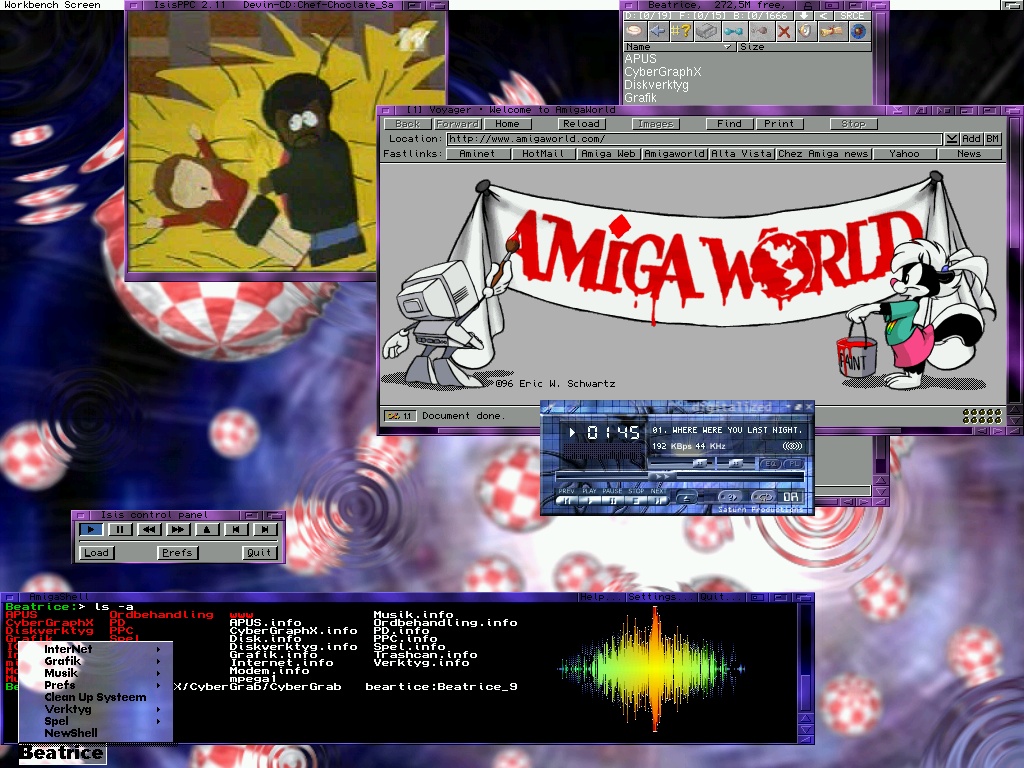The height and width of the screenshot is (768, 1024).
Task: Click the red X delete icon in file manager
Action: tap(784, 31)
